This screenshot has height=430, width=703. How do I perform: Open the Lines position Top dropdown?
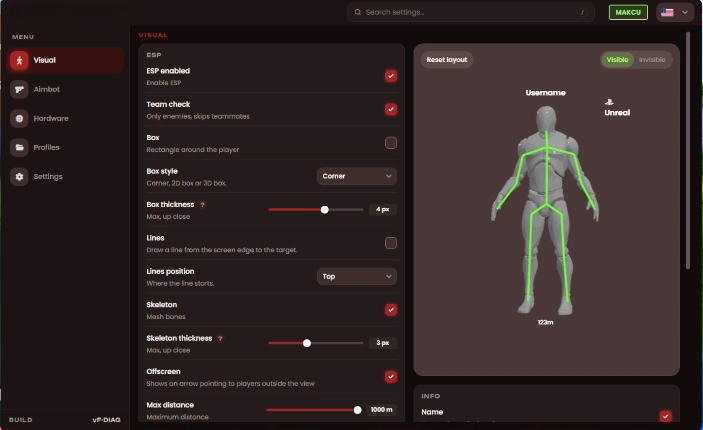pos(357,277)
